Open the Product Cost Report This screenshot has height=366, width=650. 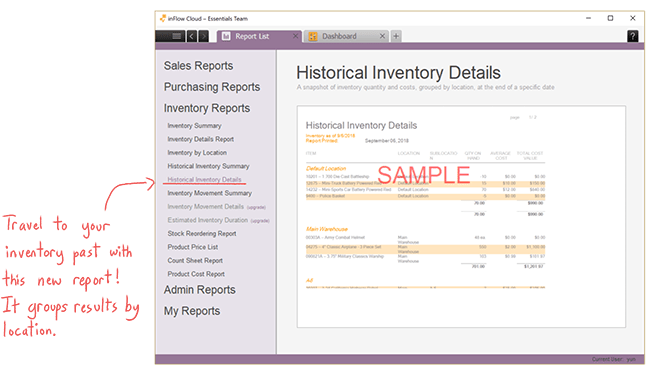[196, 274]
